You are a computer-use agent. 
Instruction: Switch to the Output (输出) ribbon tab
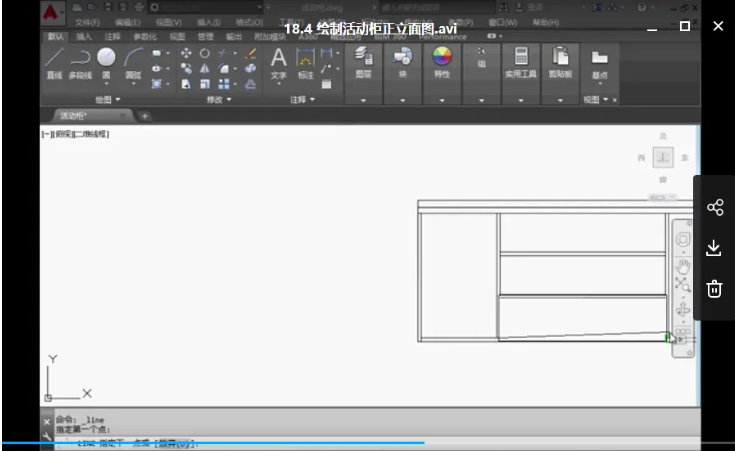coord(234,37)
